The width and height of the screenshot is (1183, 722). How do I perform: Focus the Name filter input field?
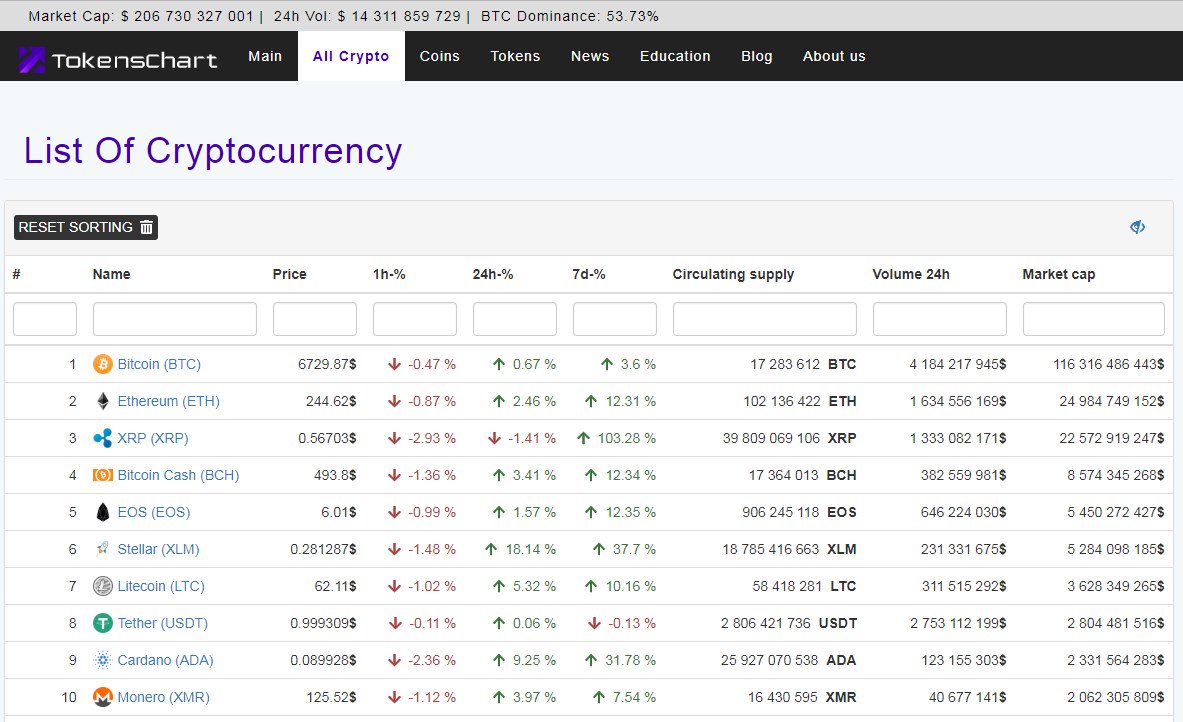175,319
